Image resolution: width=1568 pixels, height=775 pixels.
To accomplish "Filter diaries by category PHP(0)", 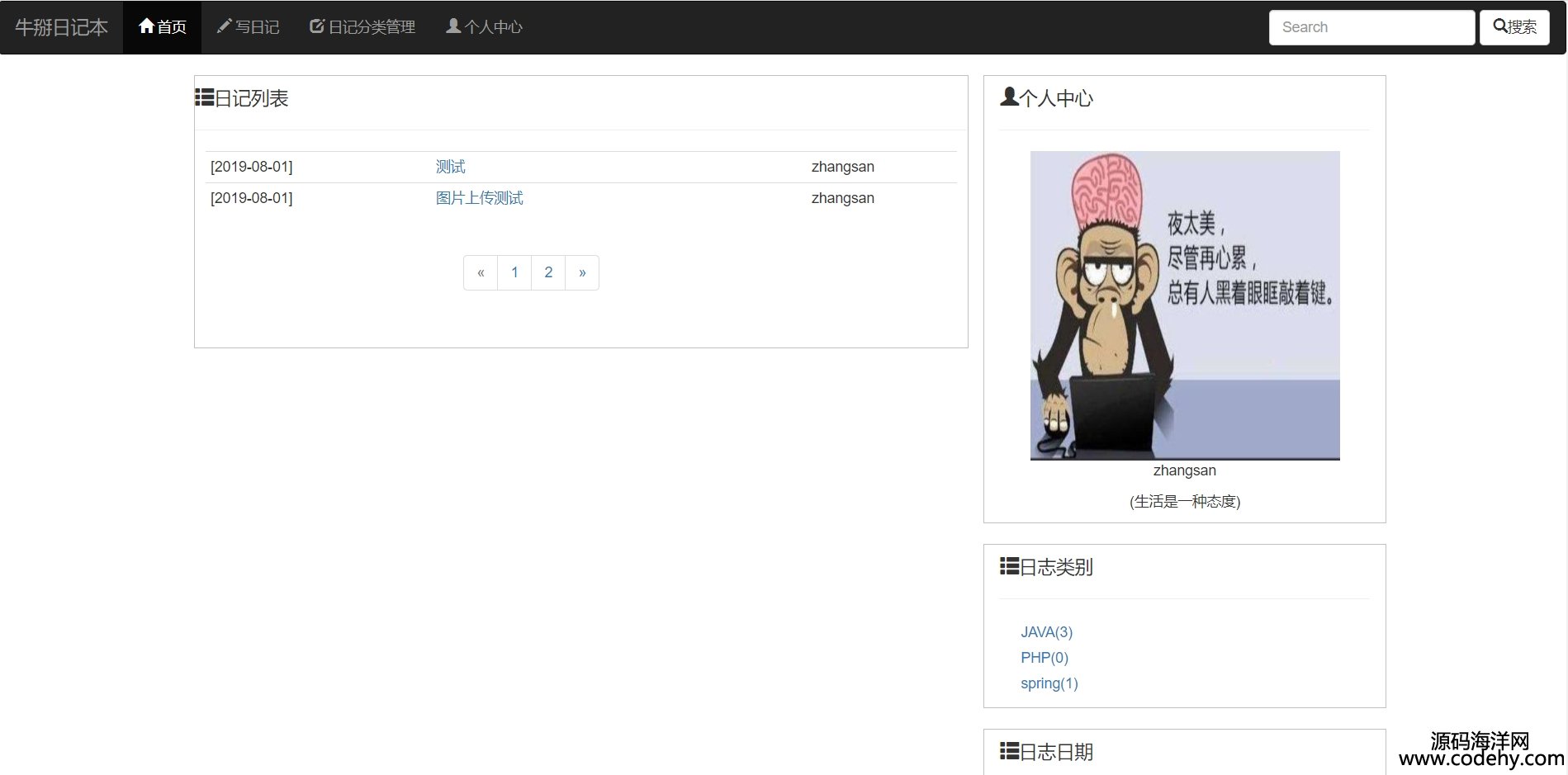I will point(1045,658).
